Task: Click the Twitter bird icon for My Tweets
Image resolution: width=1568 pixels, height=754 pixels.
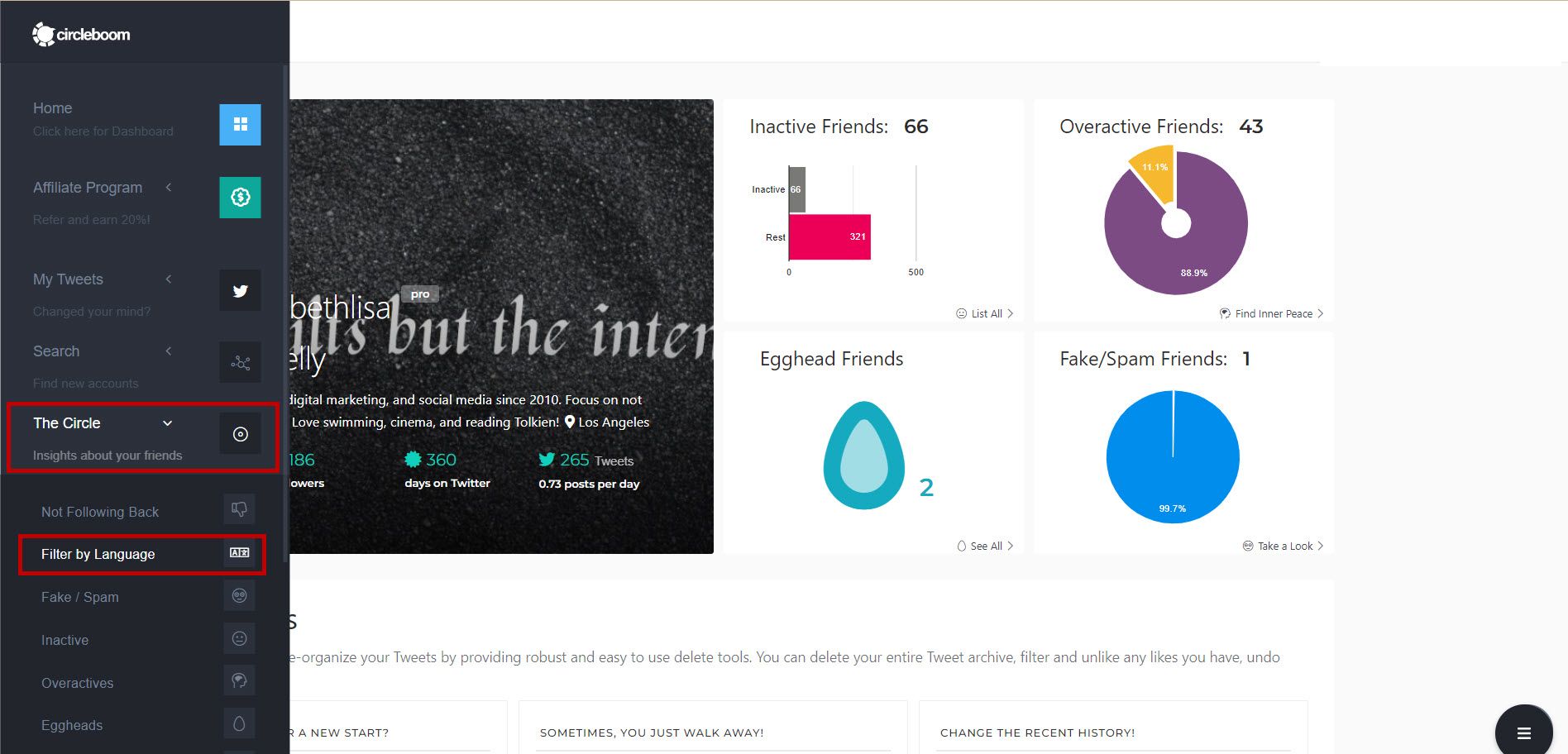Action: [x=239, y=290]
